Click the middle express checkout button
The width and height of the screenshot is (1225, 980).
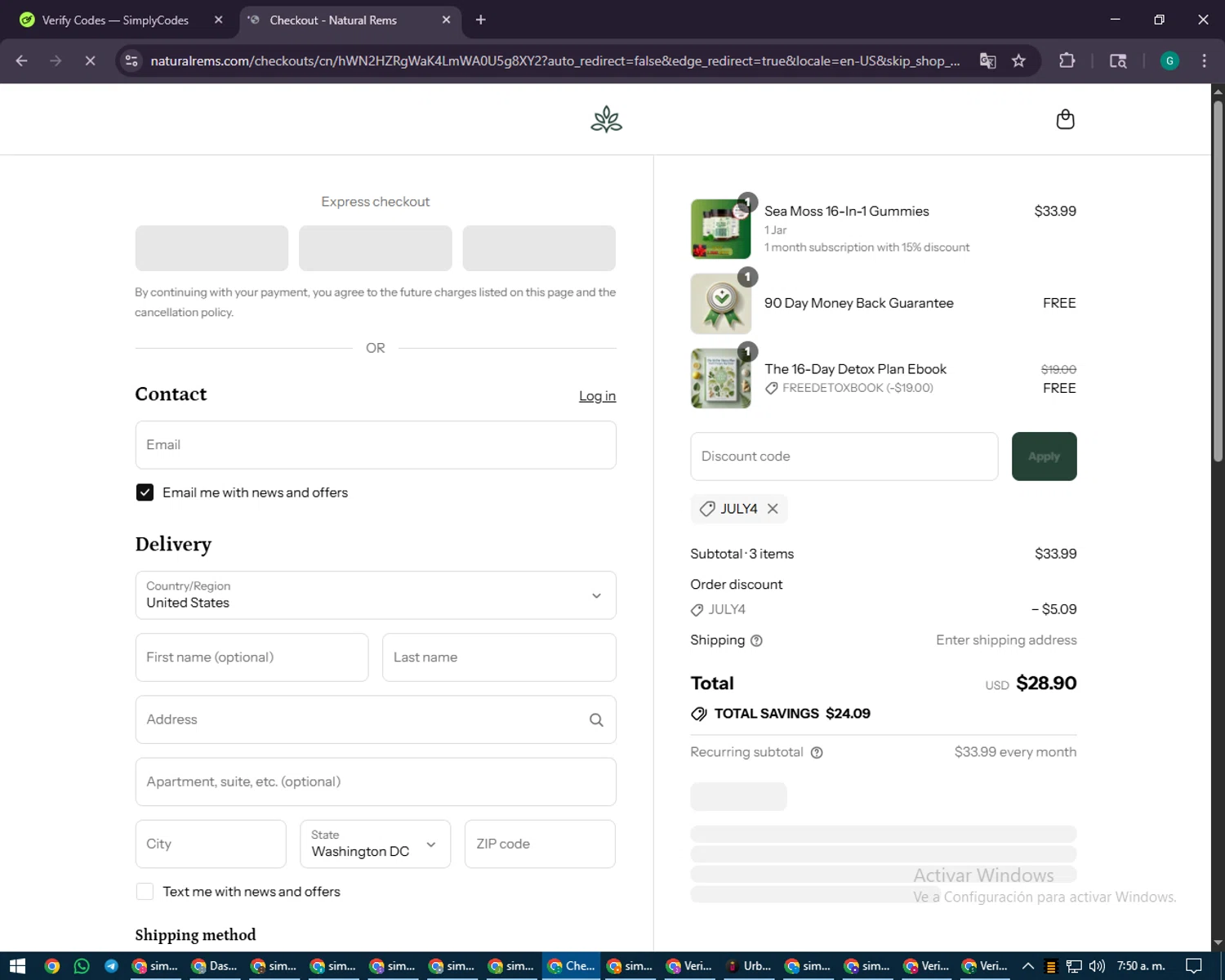coord(376,248)
